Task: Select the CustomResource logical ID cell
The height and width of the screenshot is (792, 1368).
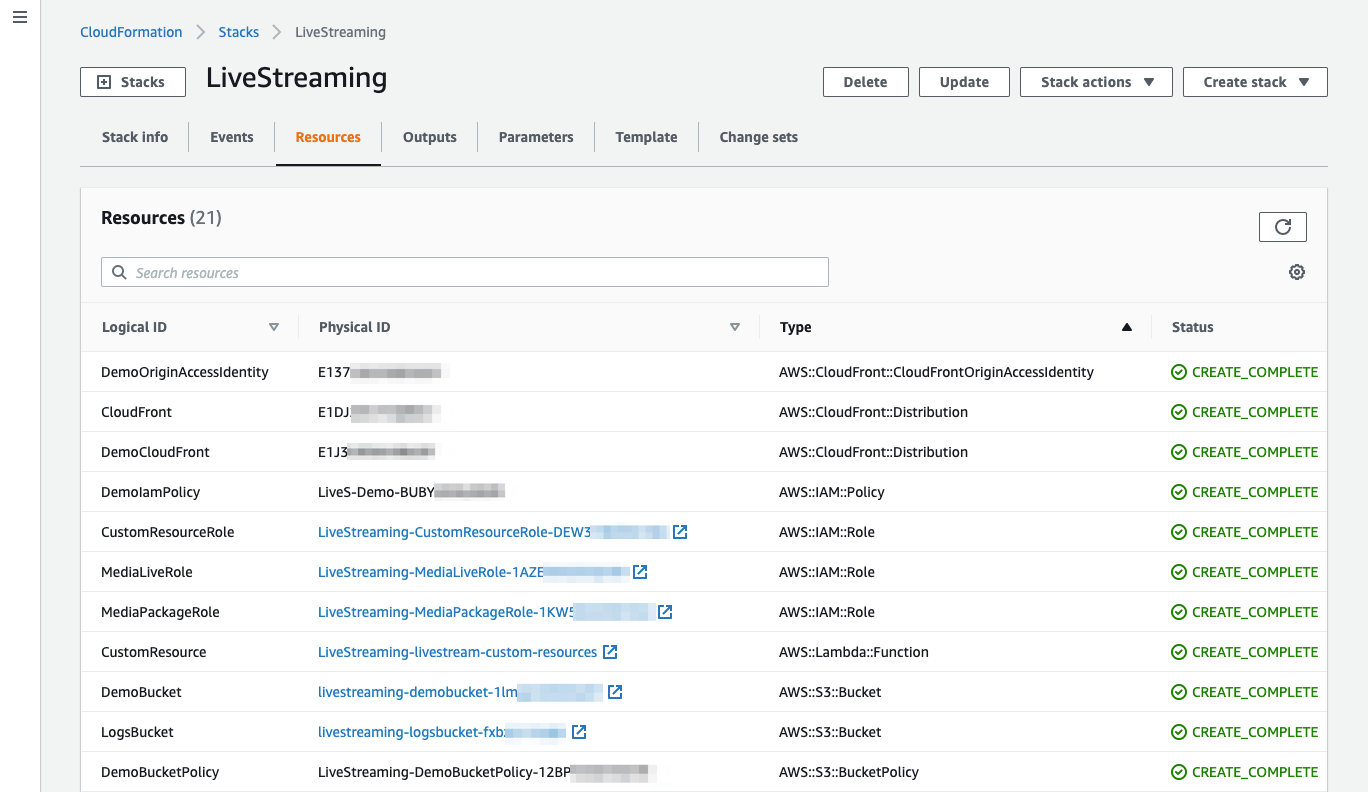Action: point(154,652)
